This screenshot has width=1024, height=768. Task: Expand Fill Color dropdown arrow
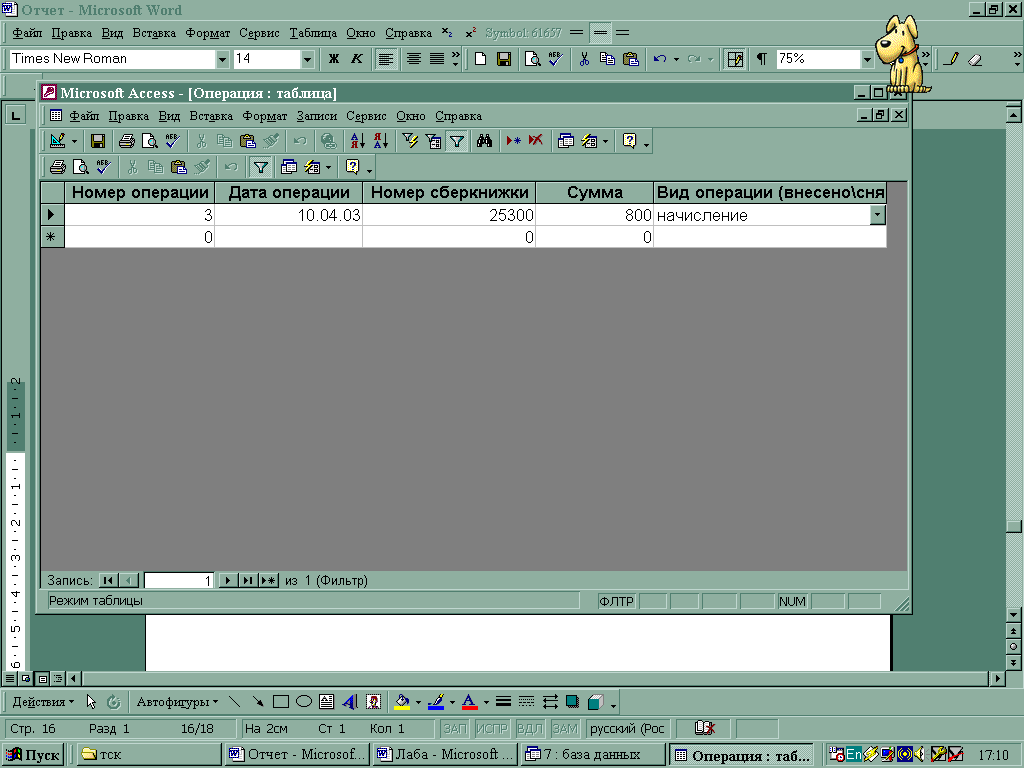[x=418, y=703]
